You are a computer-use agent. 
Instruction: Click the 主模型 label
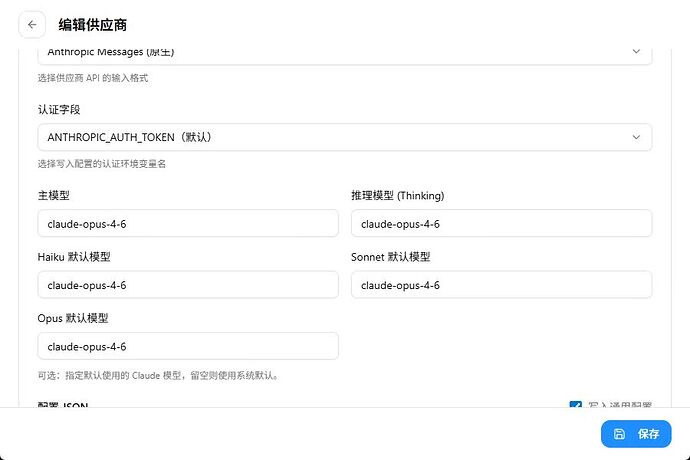click(54, 195)
